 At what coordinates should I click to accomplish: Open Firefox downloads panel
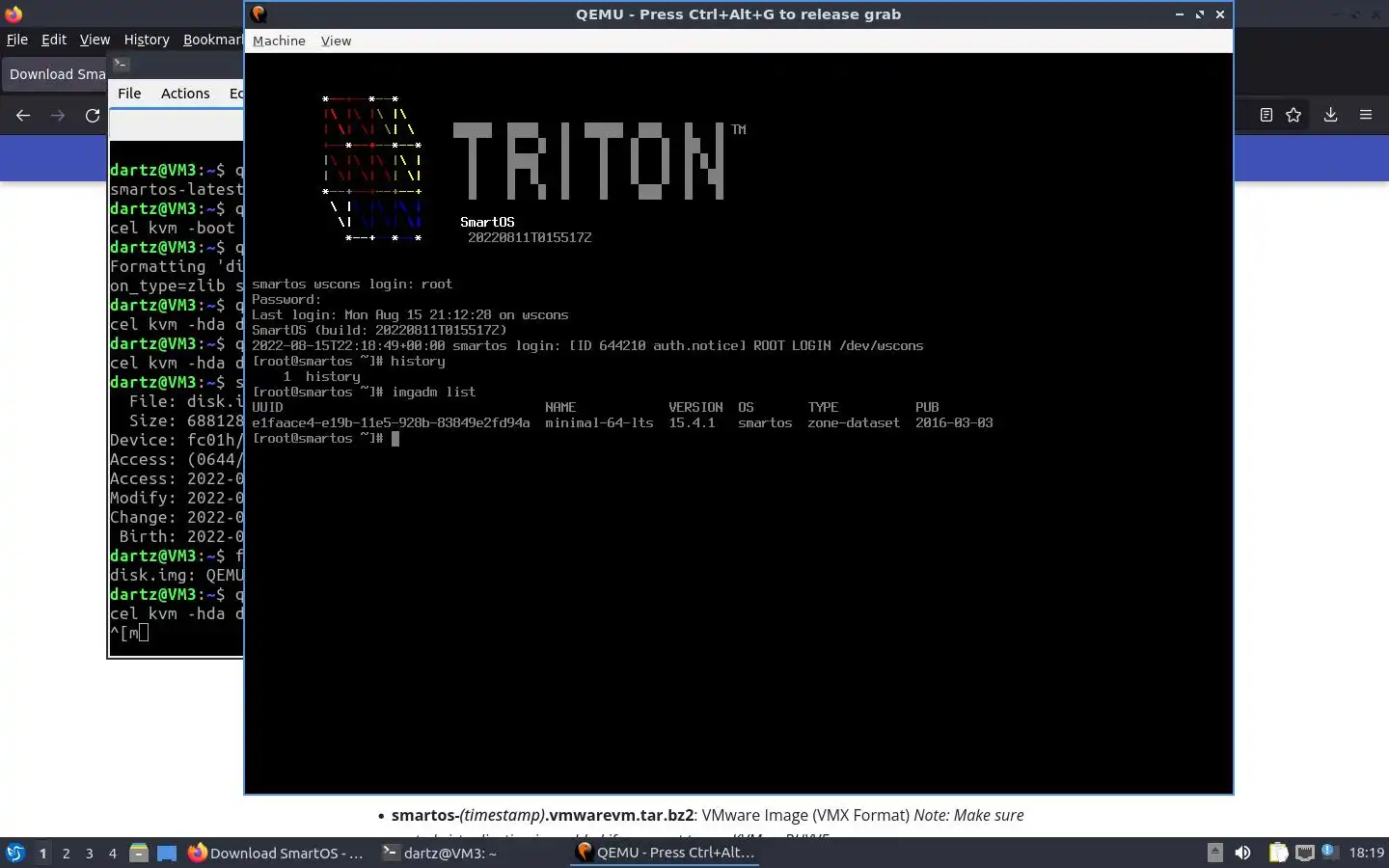coord(1330,115)
